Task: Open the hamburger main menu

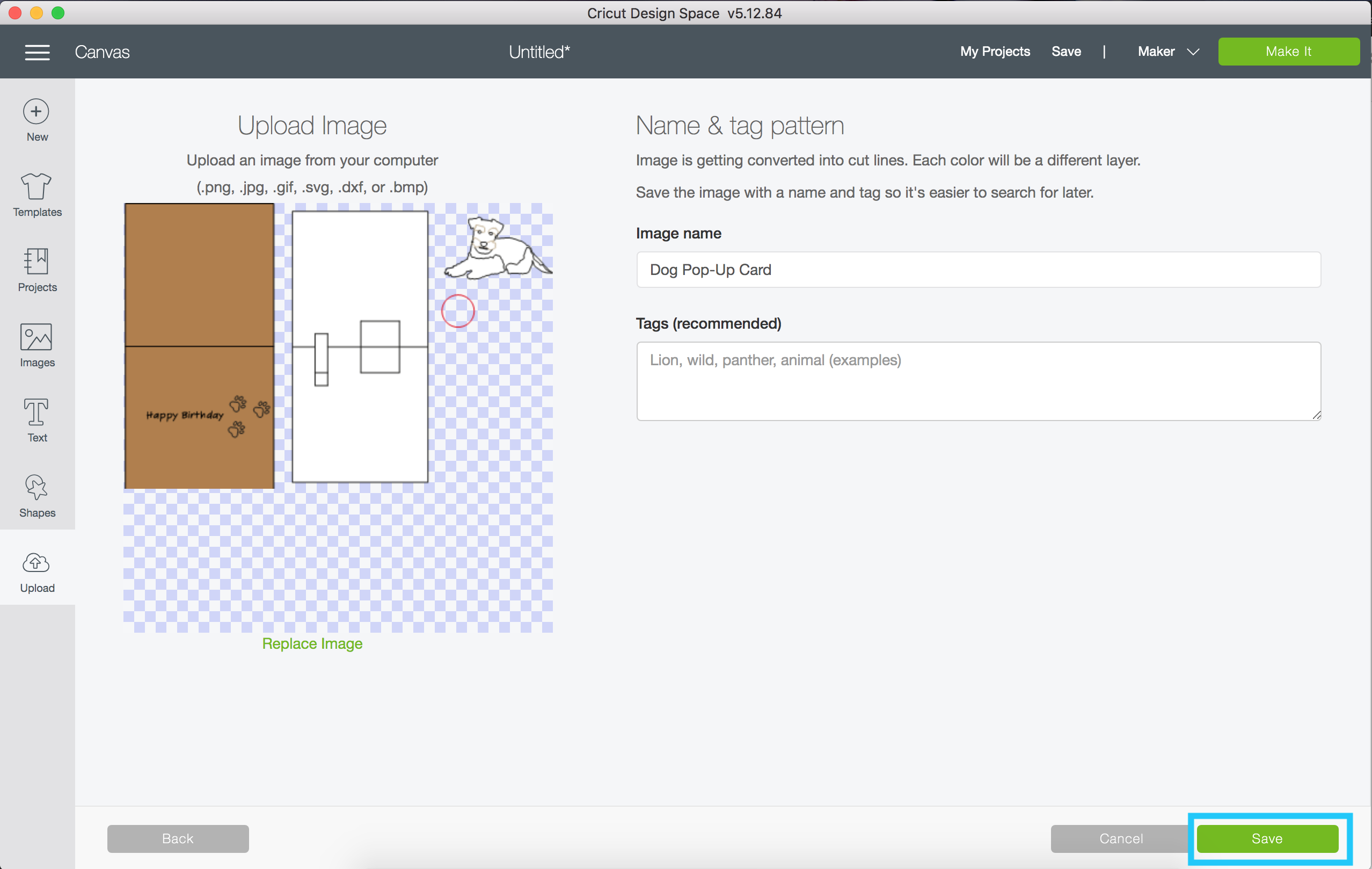Action: point(37,52)
